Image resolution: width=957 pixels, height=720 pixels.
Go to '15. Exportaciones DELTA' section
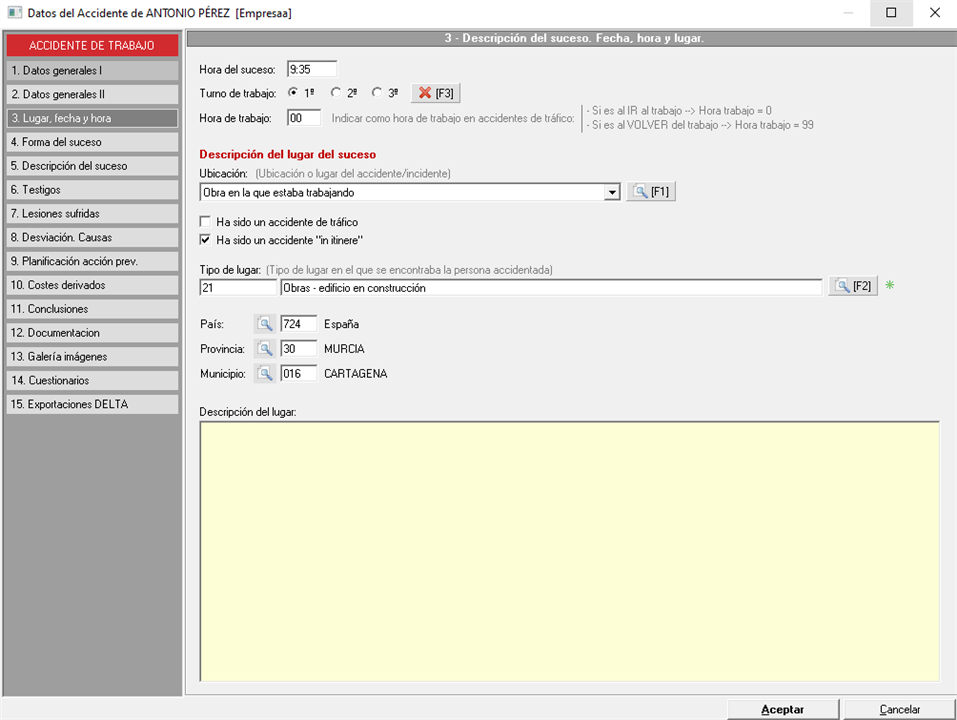coord(91,405)
